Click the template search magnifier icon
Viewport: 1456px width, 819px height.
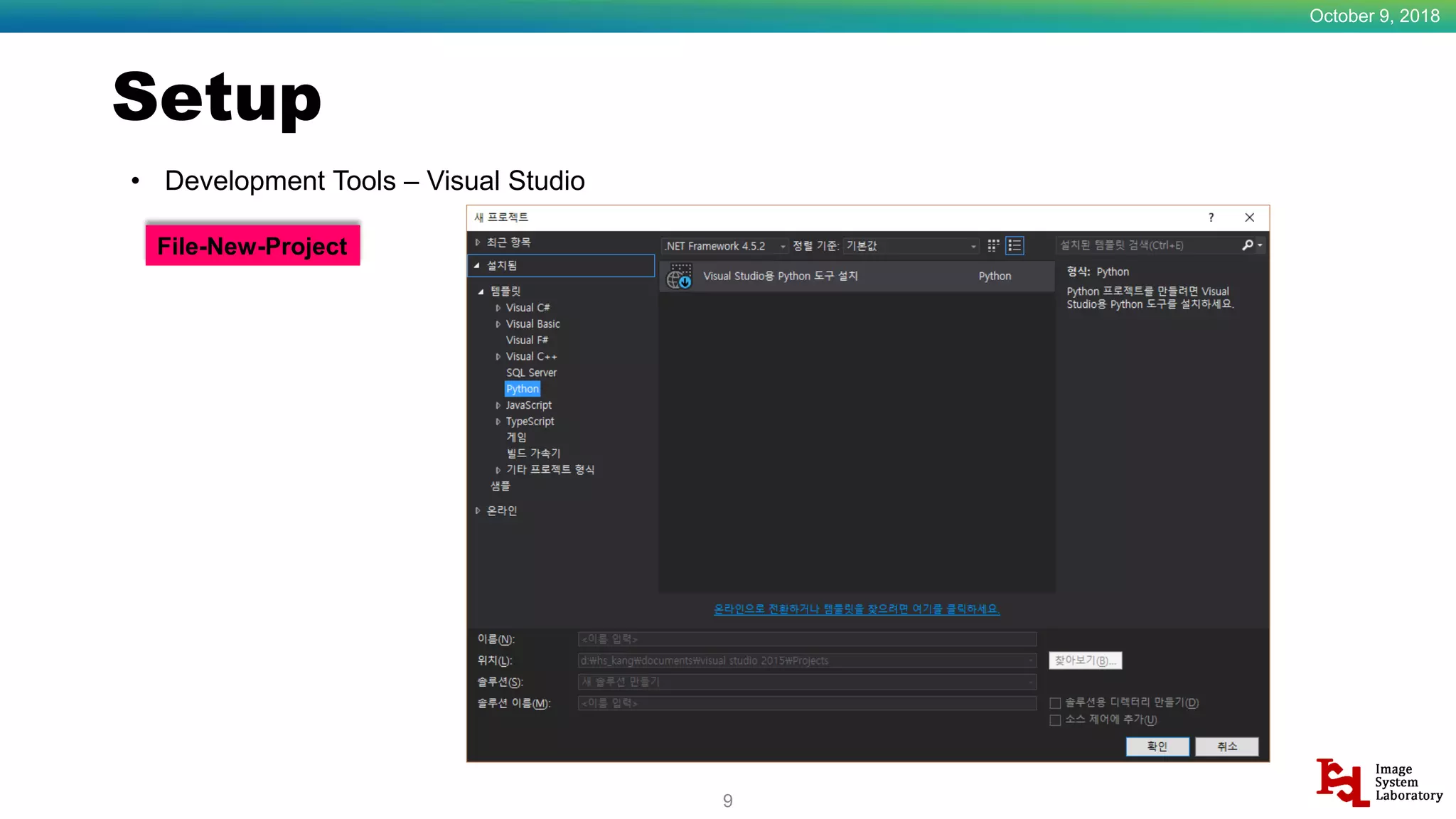(1247, 245)
